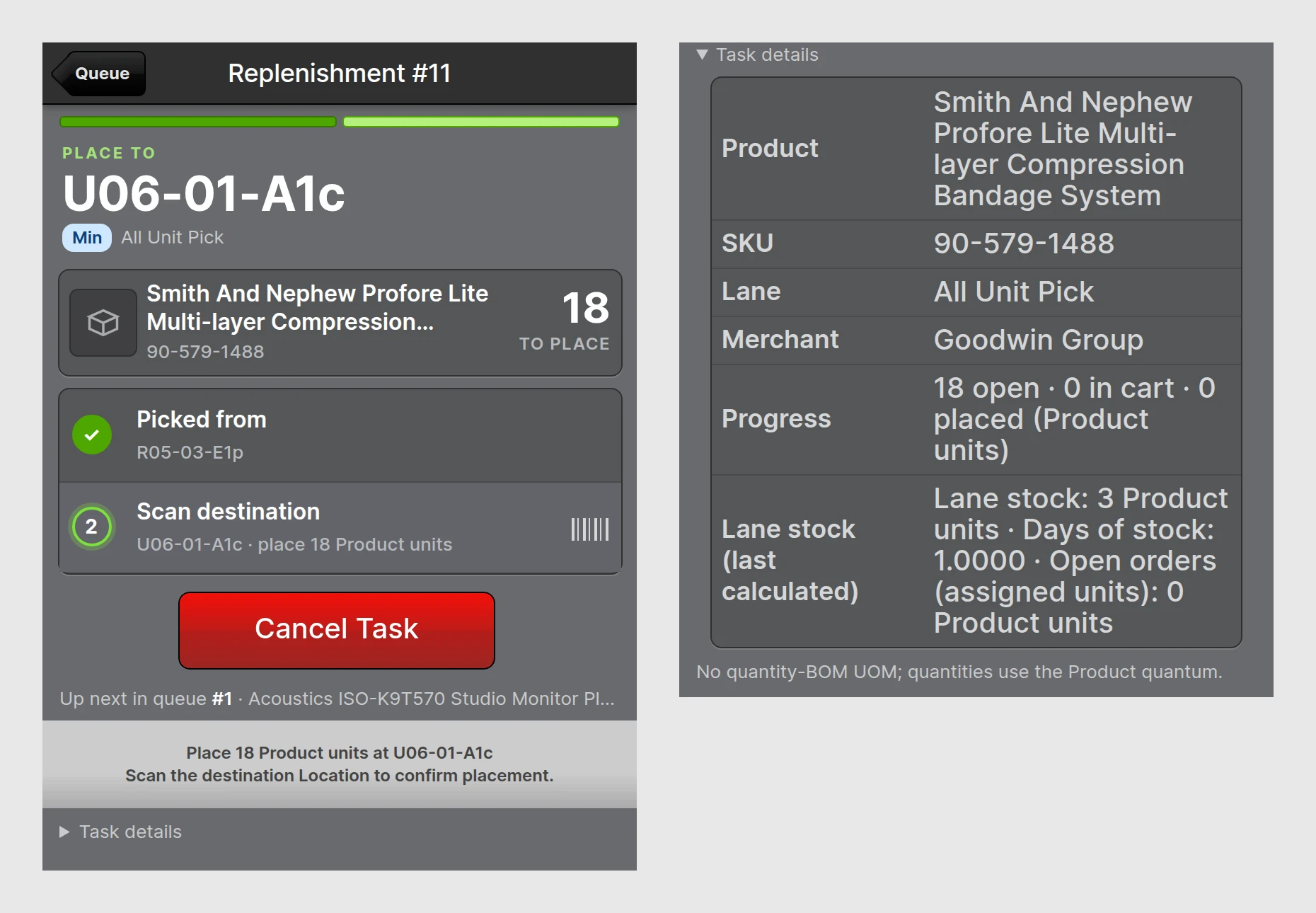Click the Min badge
This screenshot has width=1316, height=913.
tap(87, 238)
